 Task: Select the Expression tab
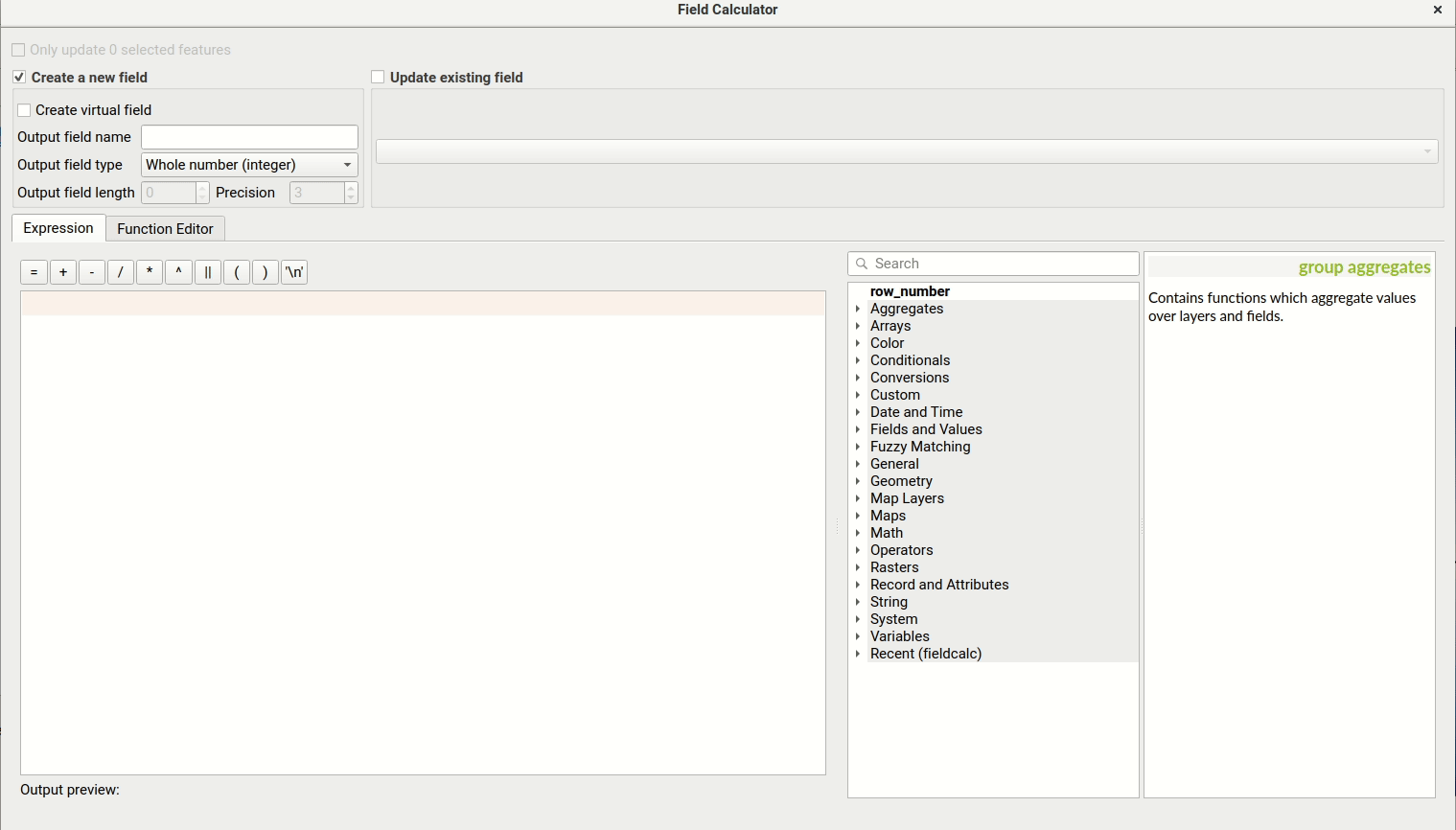58,228
